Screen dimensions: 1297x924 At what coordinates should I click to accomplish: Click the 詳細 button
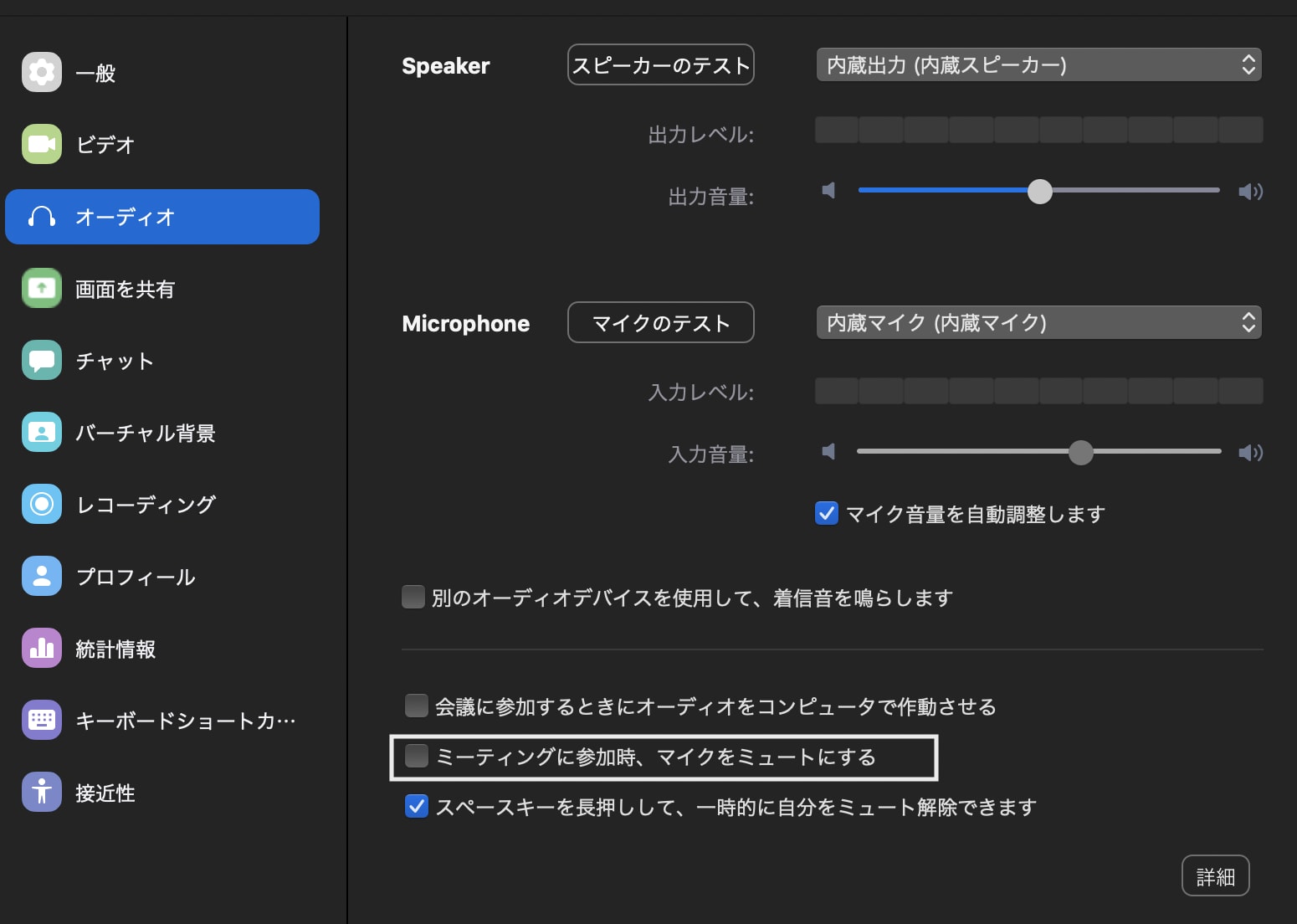[1215, 875]
